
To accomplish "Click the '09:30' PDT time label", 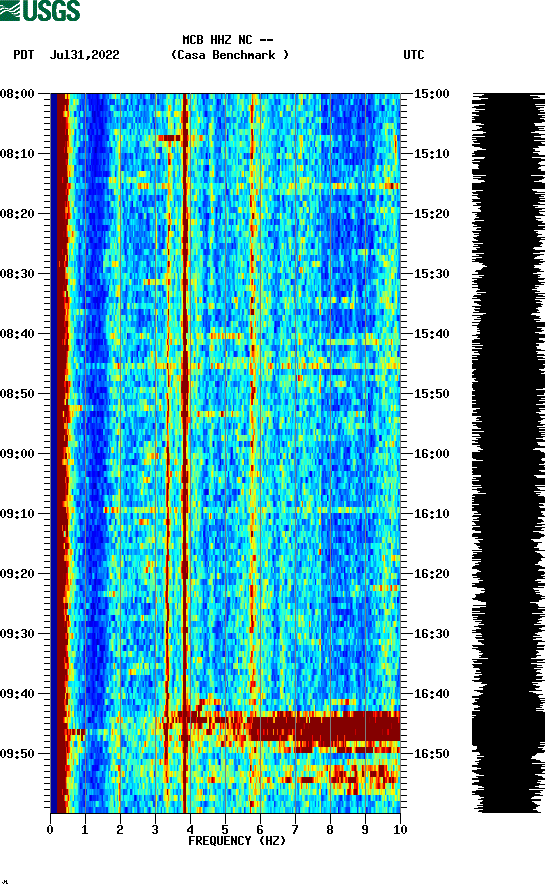I will [18, 634].
